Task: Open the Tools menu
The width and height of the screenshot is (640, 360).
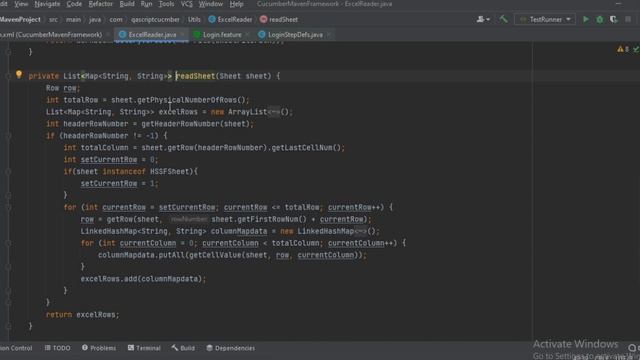Action: point(166,4)
